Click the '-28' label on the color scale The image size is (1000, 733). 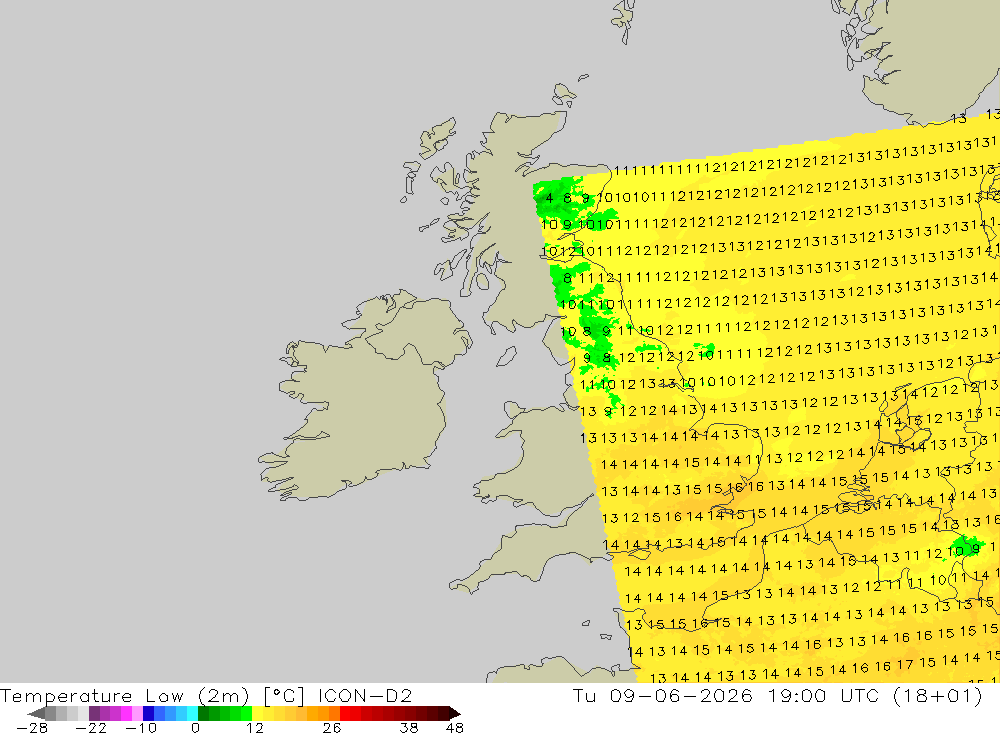pyautogui.click(x=32, y=728)
